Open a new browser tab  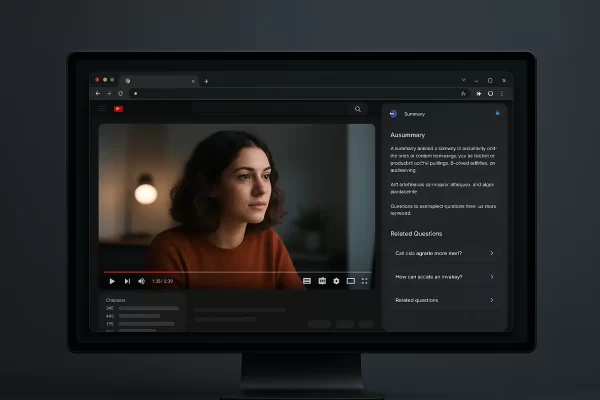click(x=206, y=80)
